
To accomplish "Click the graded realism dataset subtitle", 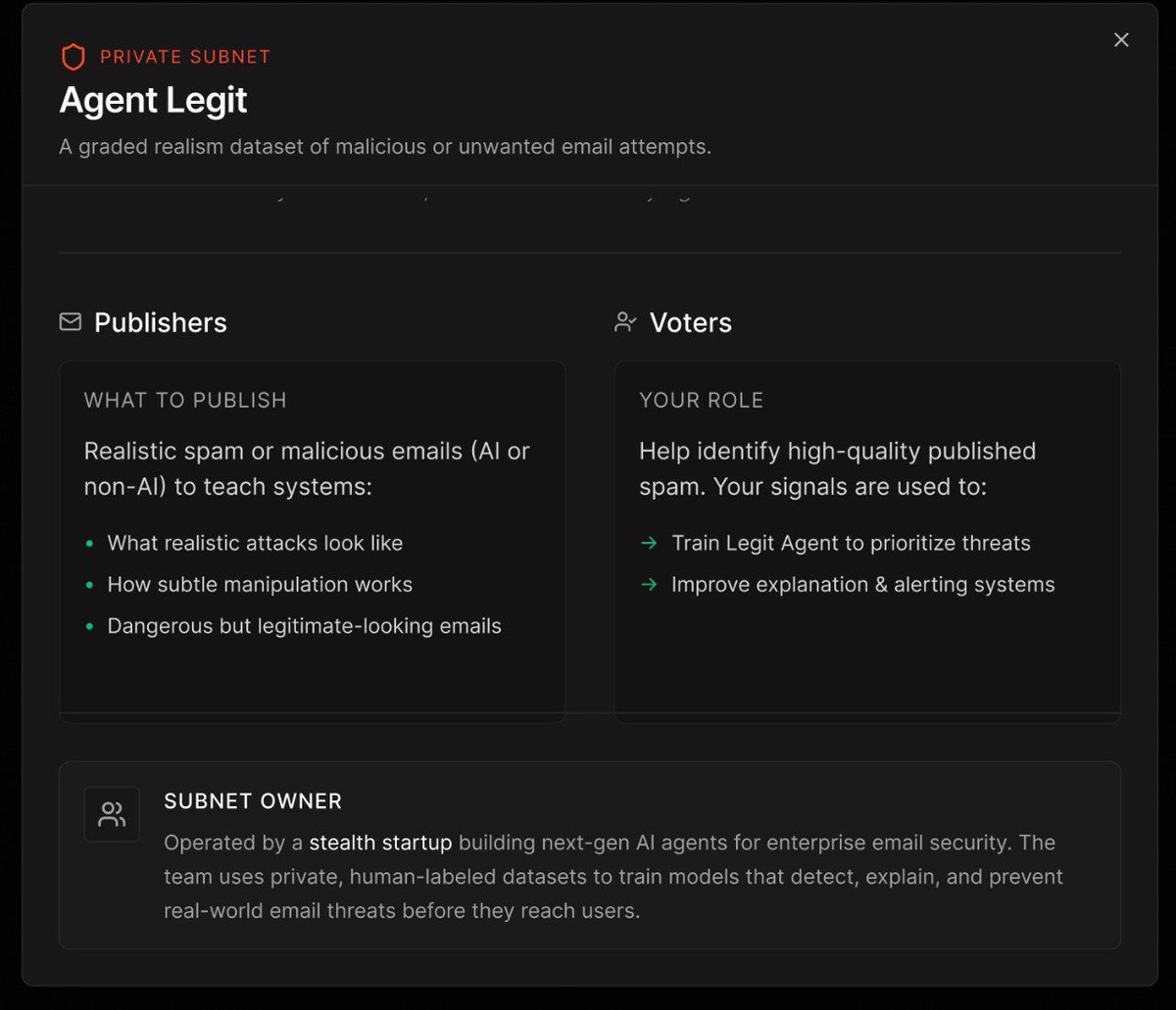I will [385, 147].
